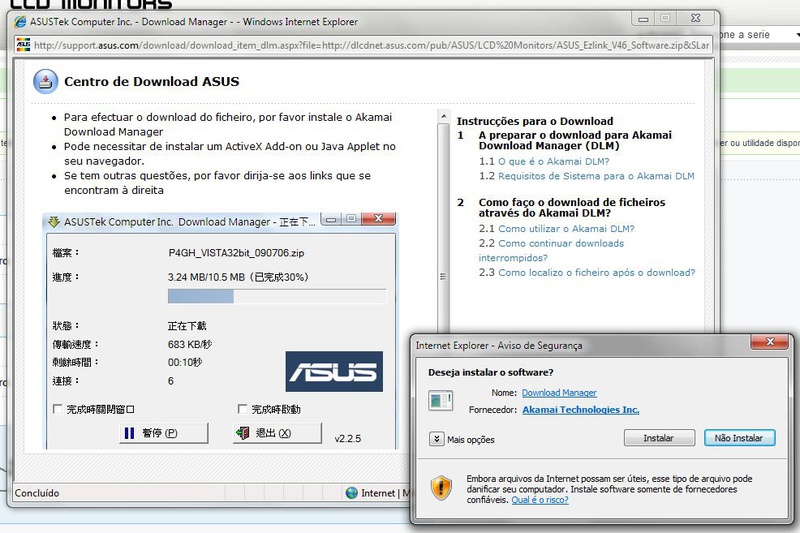Enable checkbox to launch when complete
800x533 pixels.
242,409
